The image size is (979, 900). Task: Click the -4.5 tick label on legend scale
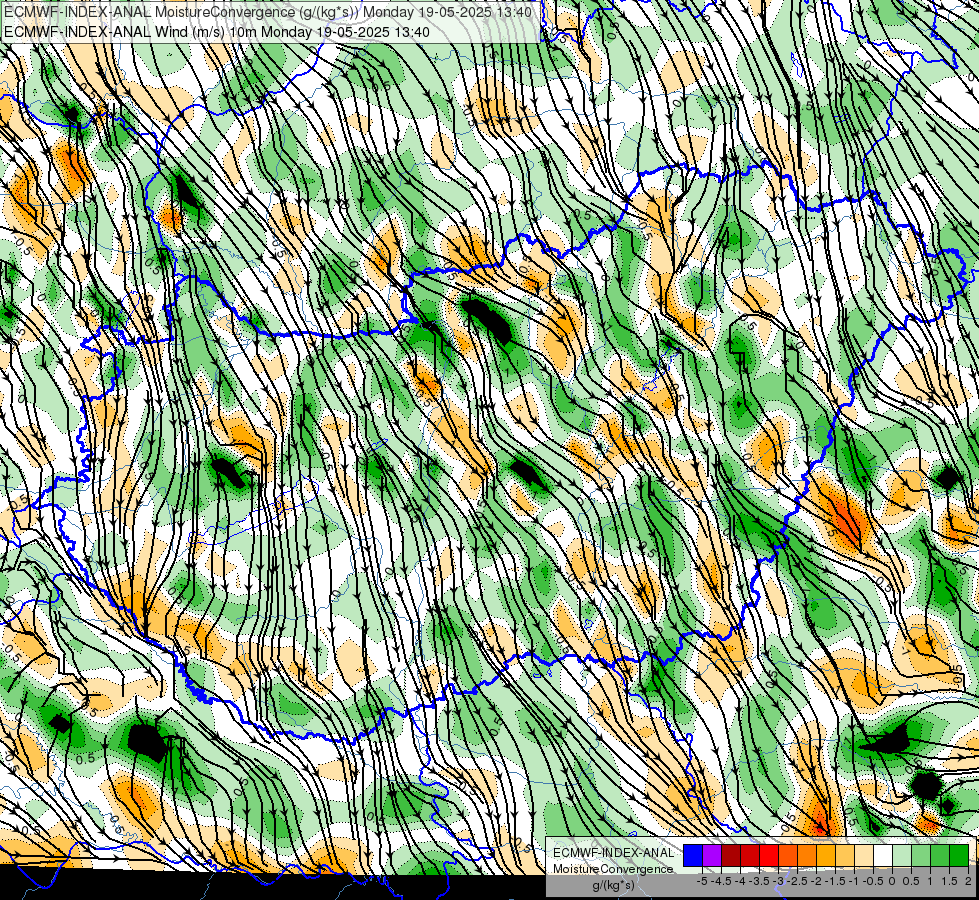(x=721, y=881)
